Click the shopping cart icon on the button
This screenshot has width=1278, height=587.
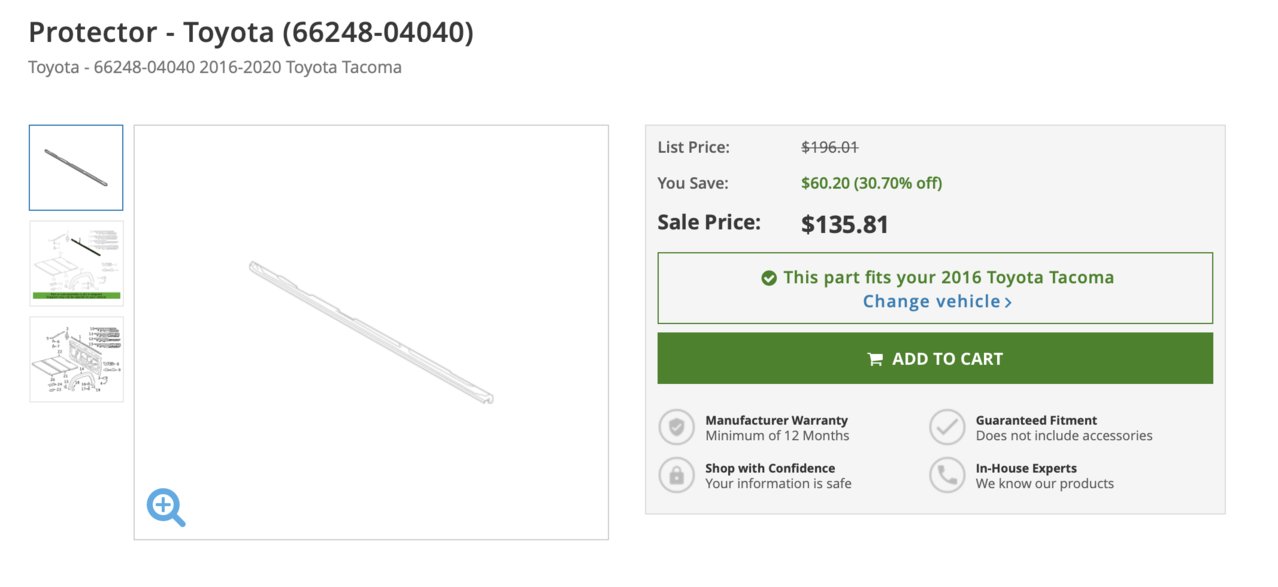[875, 359]
